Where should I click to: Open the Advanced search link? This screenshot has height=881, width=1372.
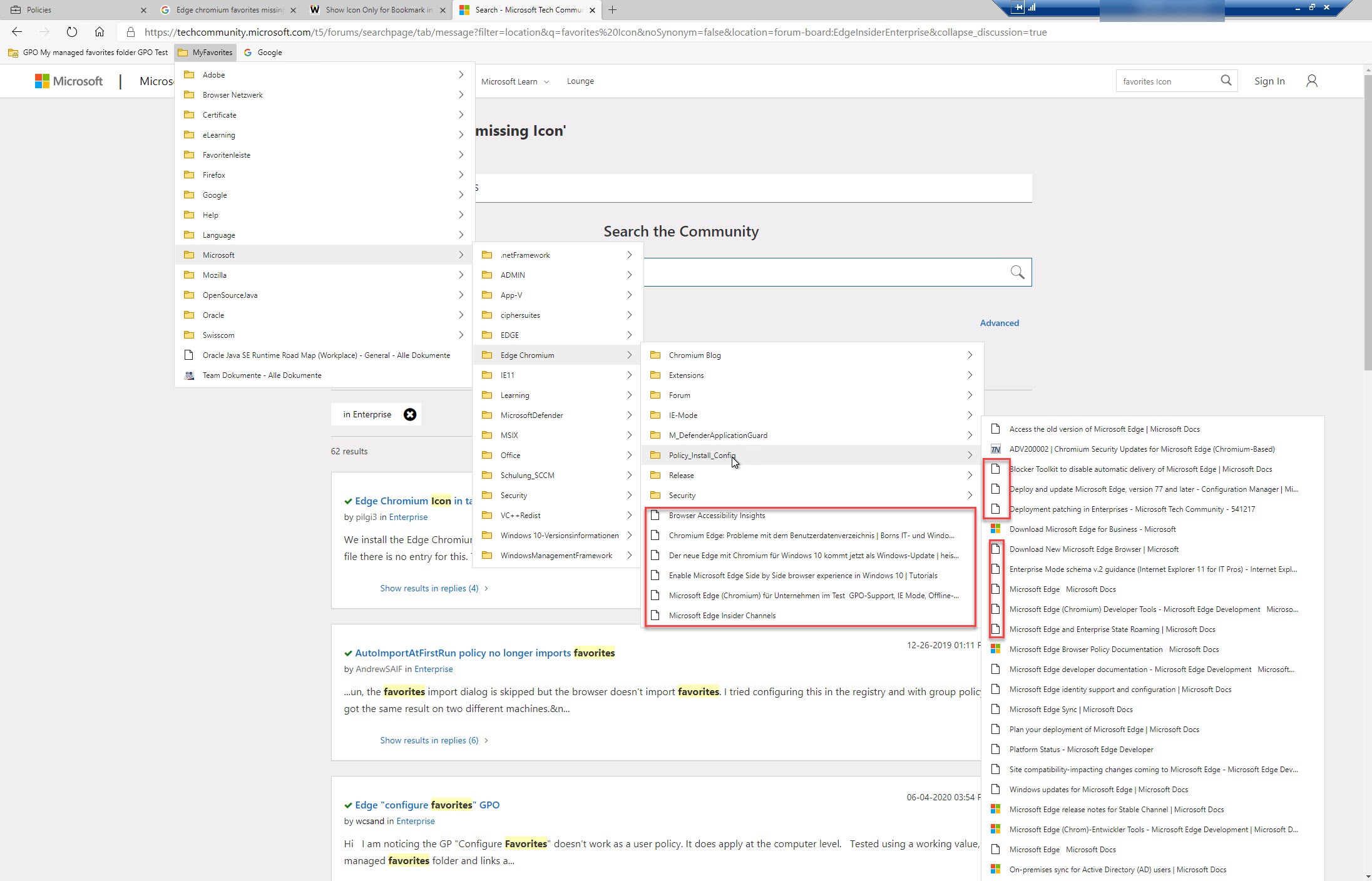[999, 323]
